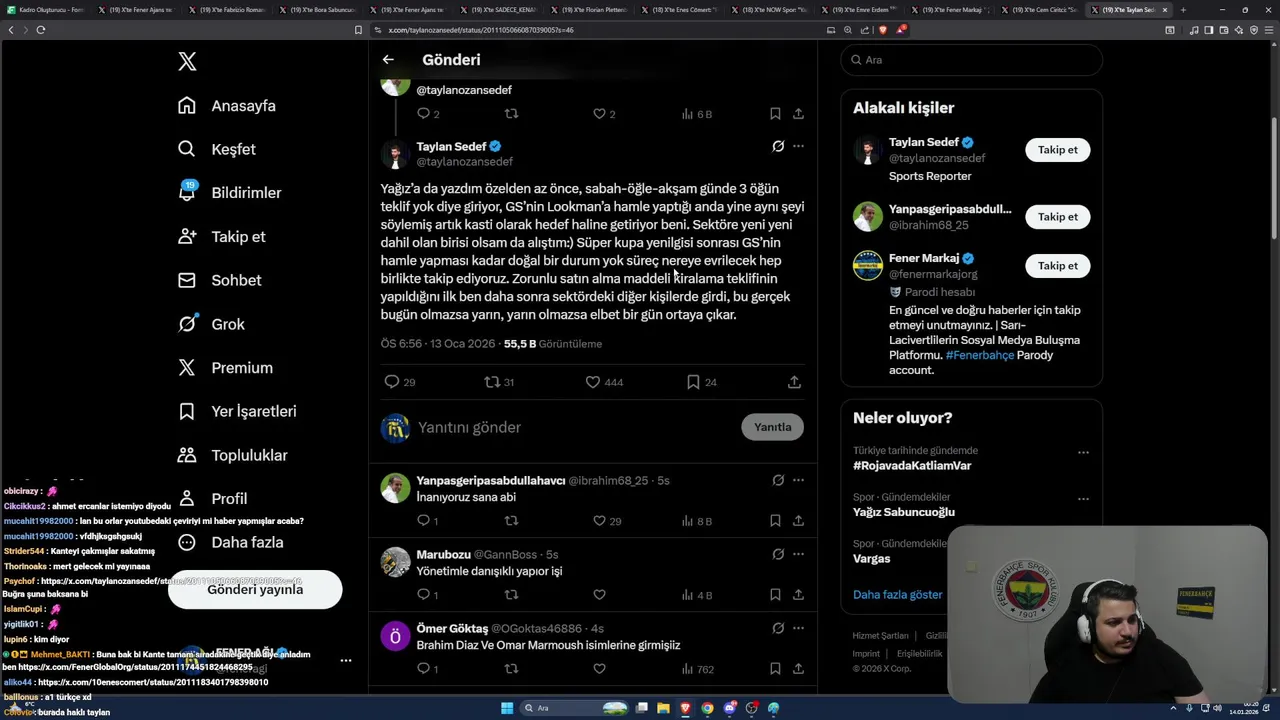
Task: Click Gönderi yayınla button
Action: coord(255,590)
